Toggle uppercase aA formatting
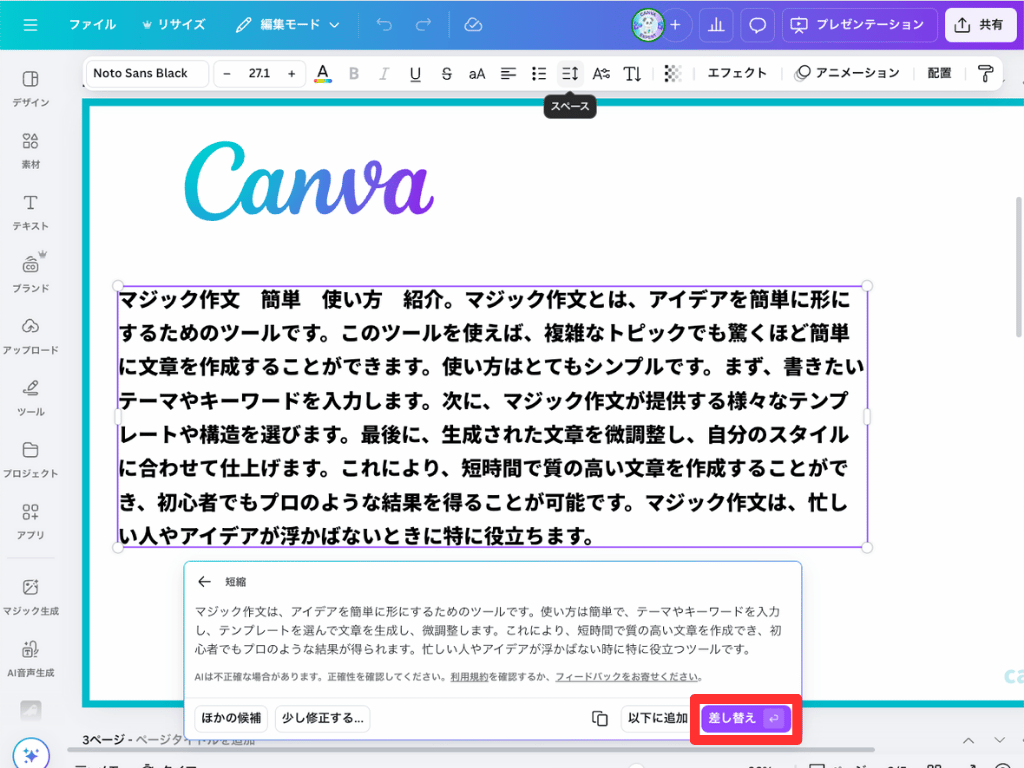 click(477, 73)
